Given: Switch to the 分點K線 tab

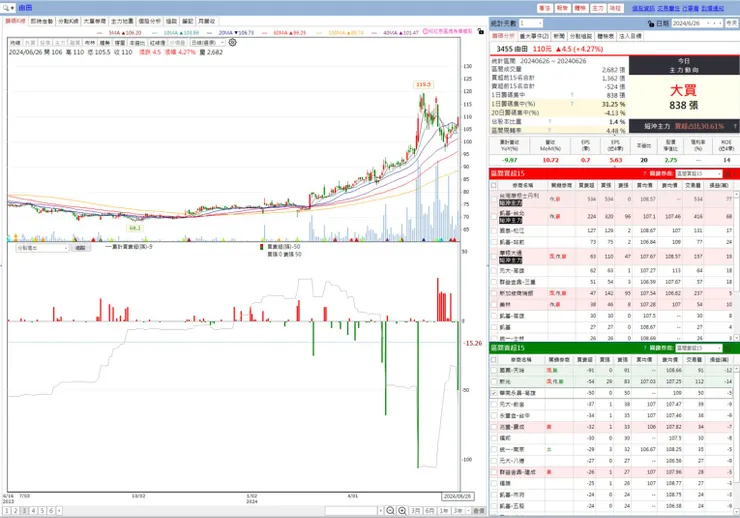Looking at the screenshot, I should [68, 21].
